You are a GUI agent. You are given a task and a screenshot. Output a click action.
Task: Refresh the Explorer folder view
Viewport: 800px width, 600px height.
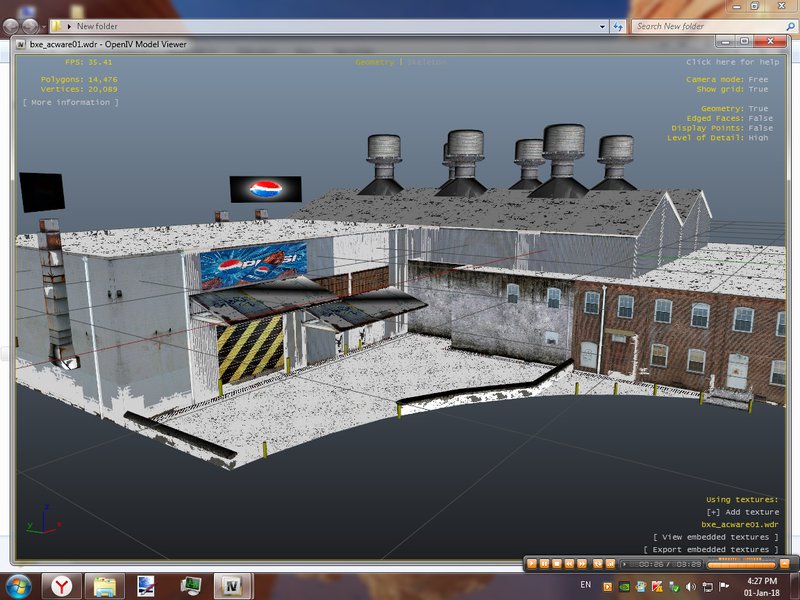pos(618,27)
